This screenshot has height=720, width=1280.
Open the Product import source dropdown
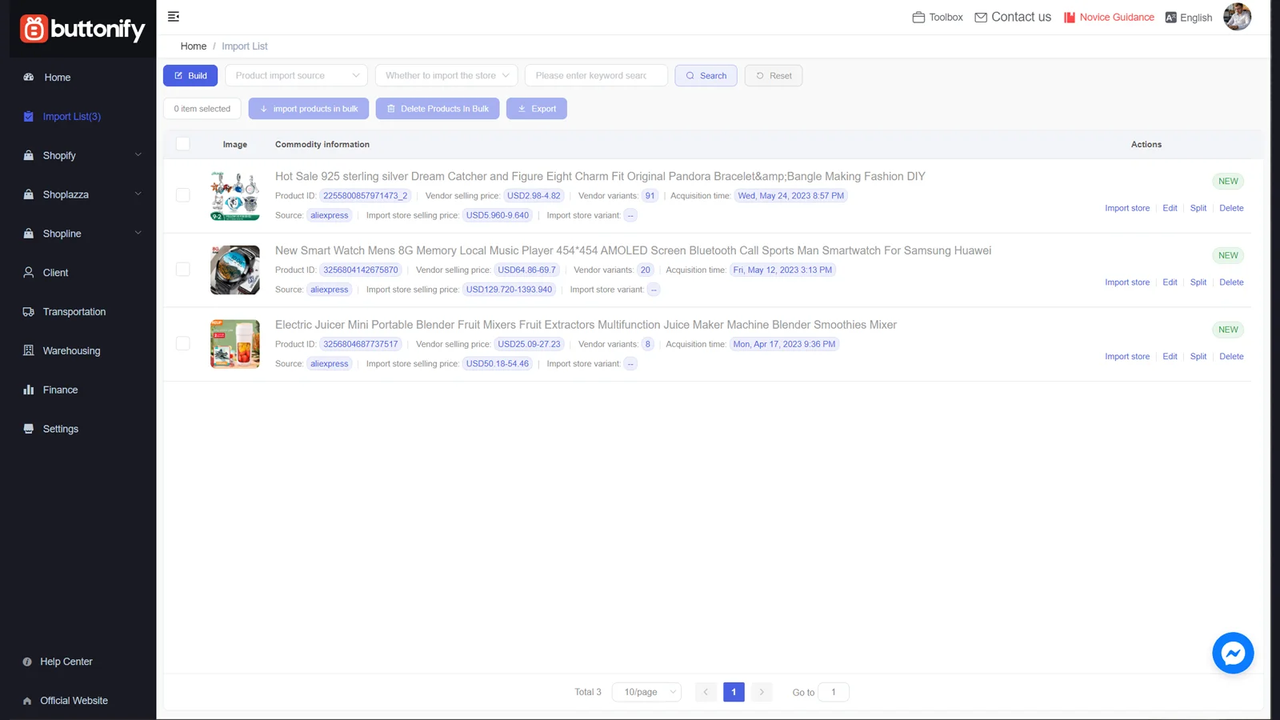click(x=297, y=75)
